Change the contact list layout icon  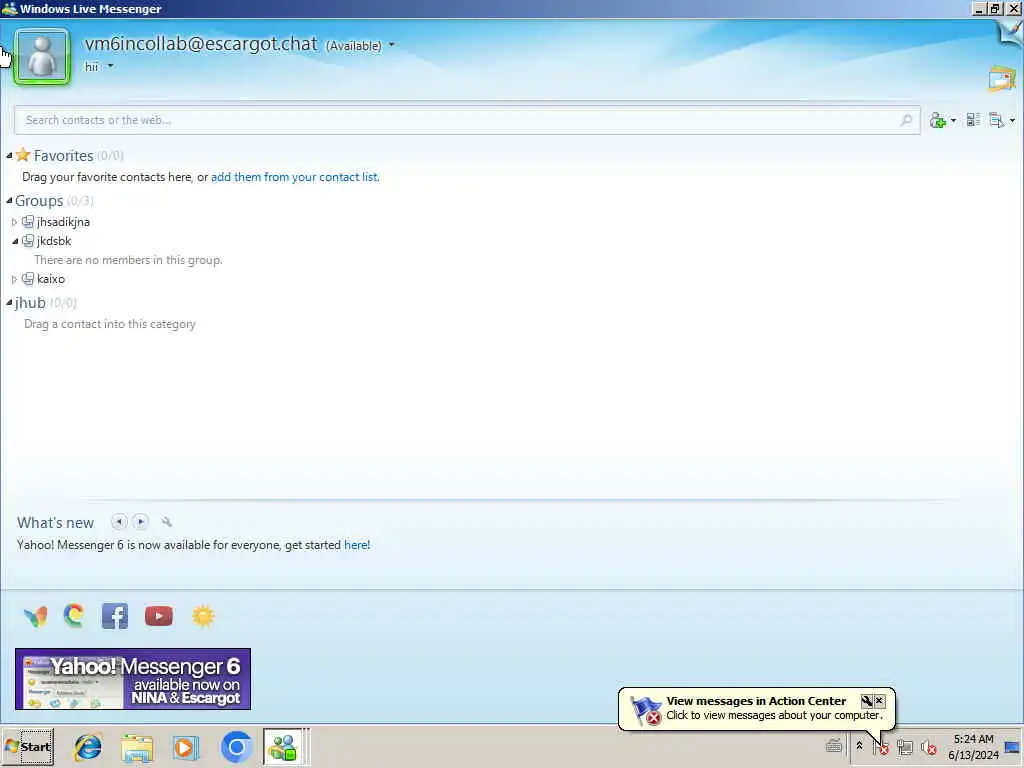tap(973, 120)
